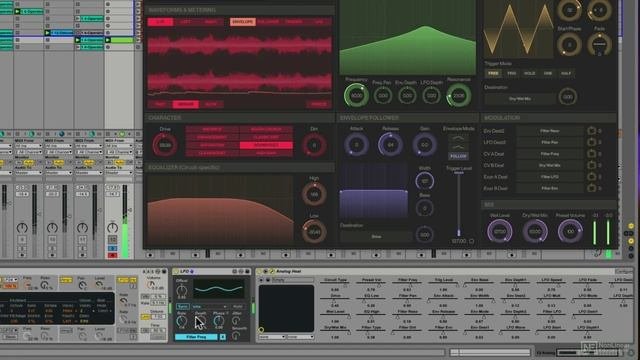Turn the Offset knob in LFO device
The height and width of the screenshot is (360, 640).
point(182,291)
